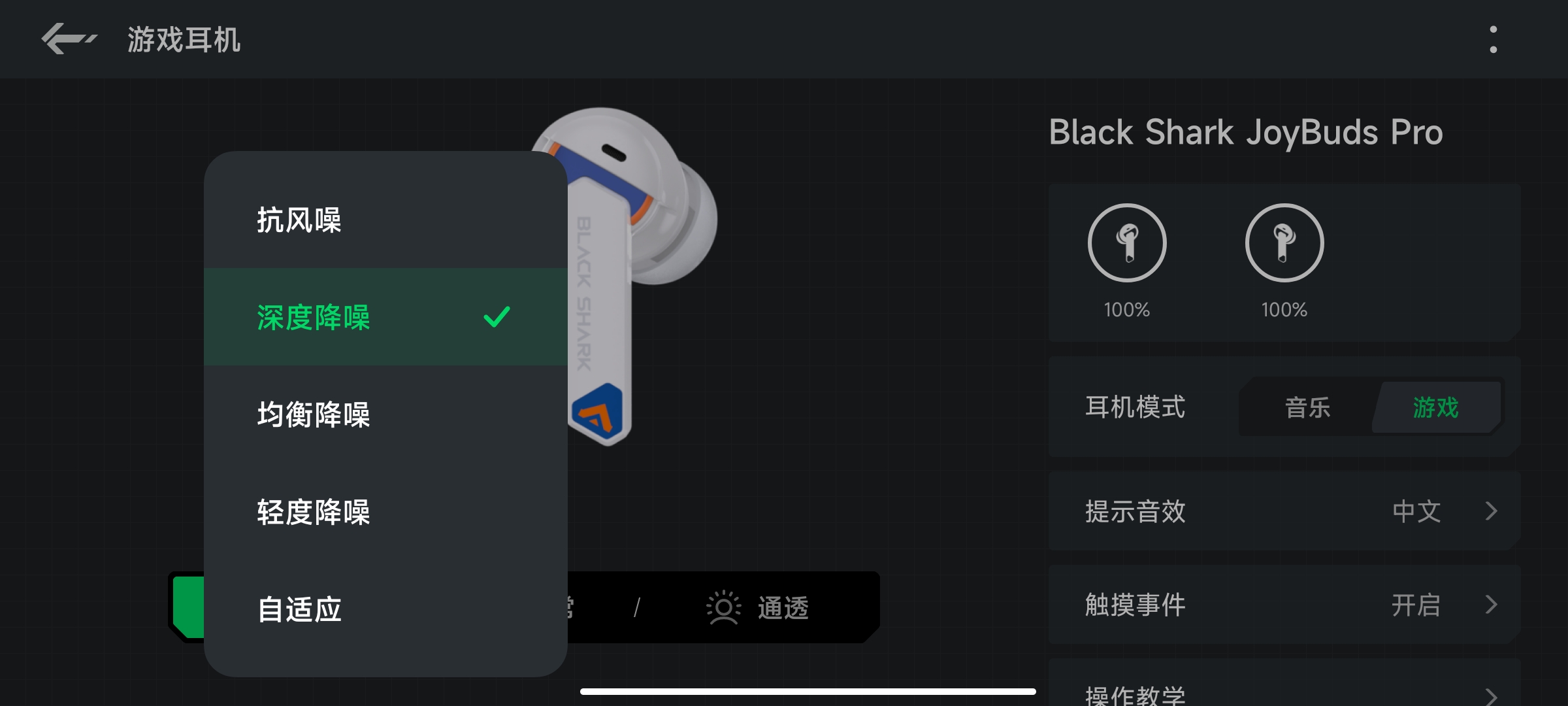Screen dimensions: 1568x706
Task: Open the three-dot overflow menu
Action: (x=1493, y=39)
